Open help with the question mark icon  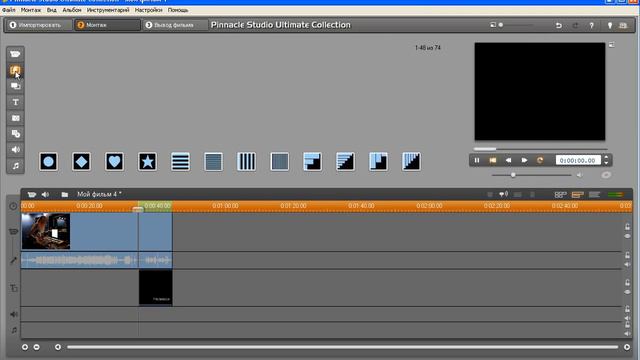591,25
